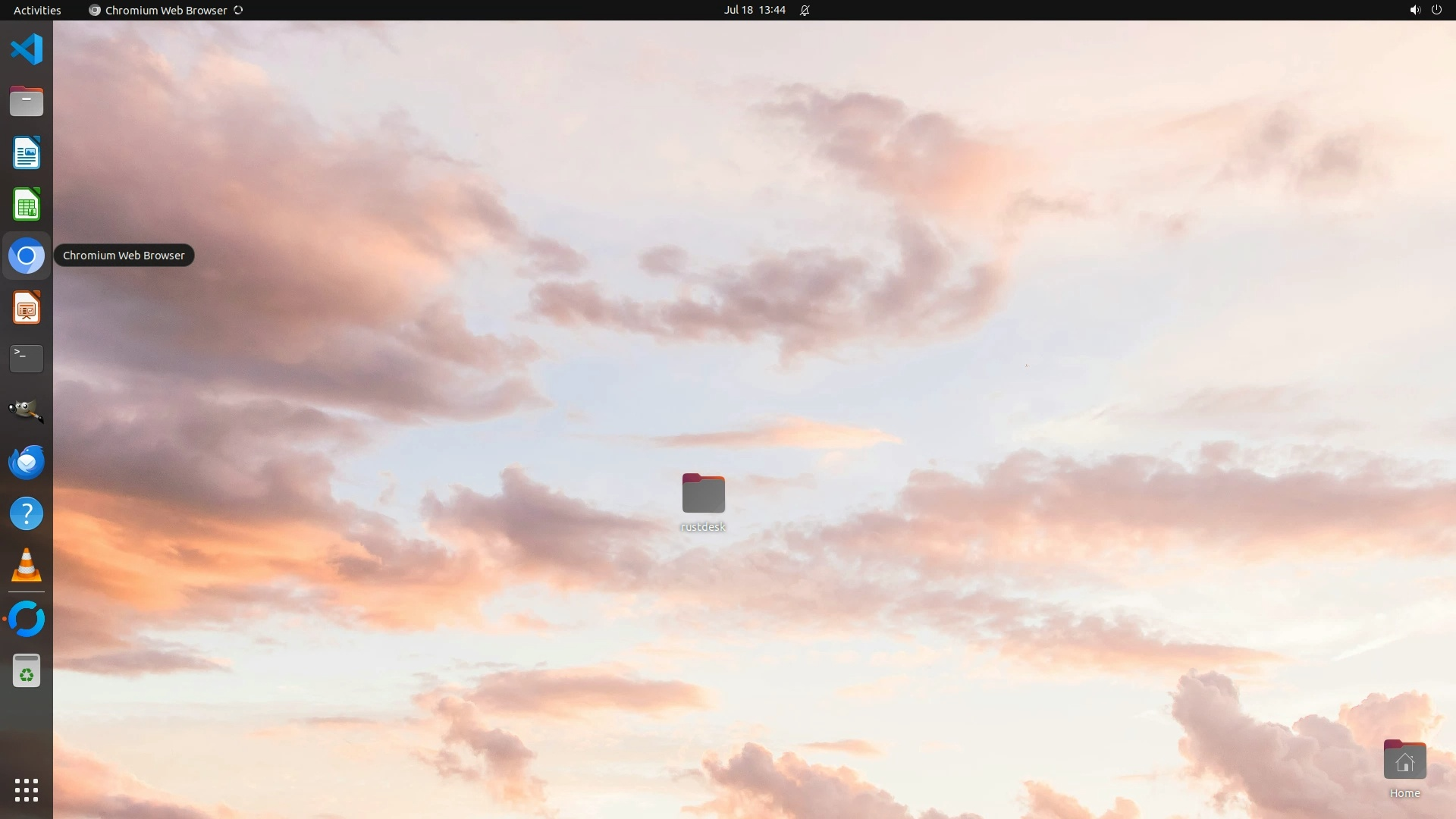Launch the Files manager from the dock
Screen dimensions: 1456x819
click(x=27, y=102)
